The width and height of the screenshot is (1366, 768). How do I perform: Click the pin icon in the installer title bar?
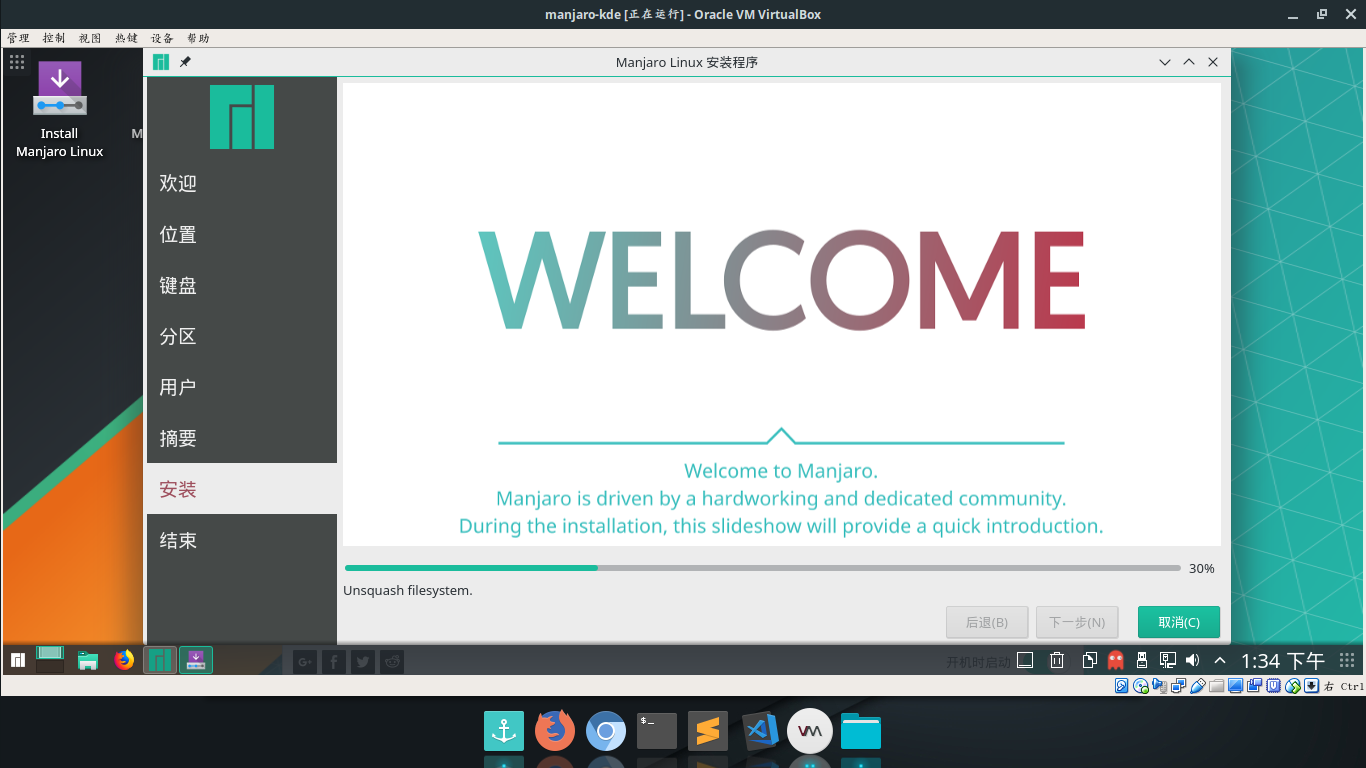(185, 62)
